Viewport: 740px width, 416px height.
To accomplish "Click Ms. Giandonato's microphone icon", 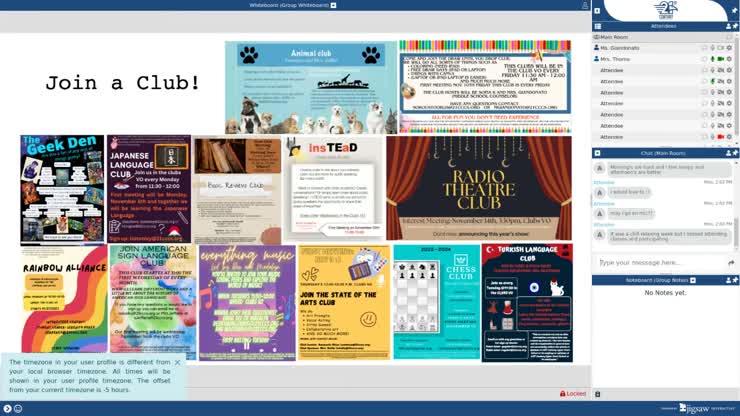I will tap(712, 48).
